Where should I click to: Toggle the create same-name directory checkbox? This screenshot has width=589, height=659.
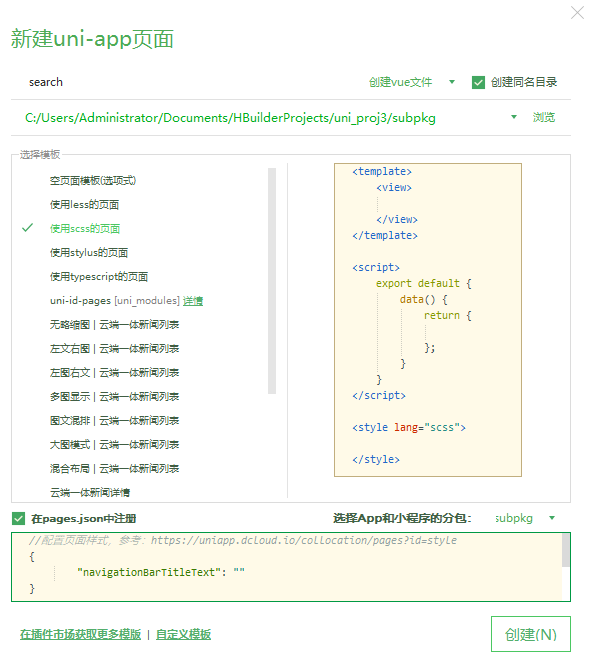[x=478, y=82]
